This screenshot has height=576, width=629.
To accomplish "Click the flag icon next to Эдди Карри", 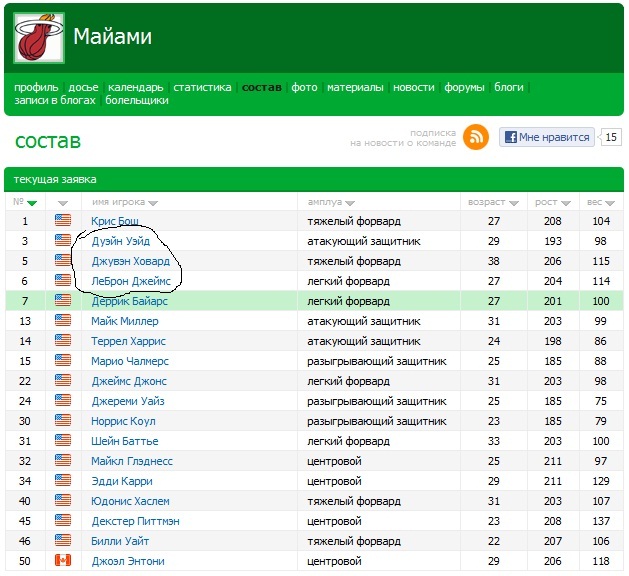I will (64, 481).
